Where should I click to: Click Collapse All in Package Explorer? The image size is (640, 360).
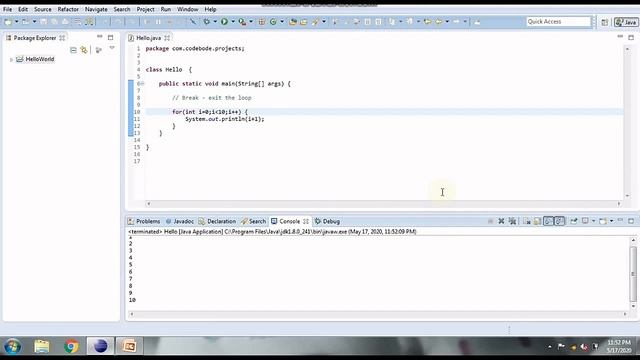pyautogui.click(x=73, y=50)
